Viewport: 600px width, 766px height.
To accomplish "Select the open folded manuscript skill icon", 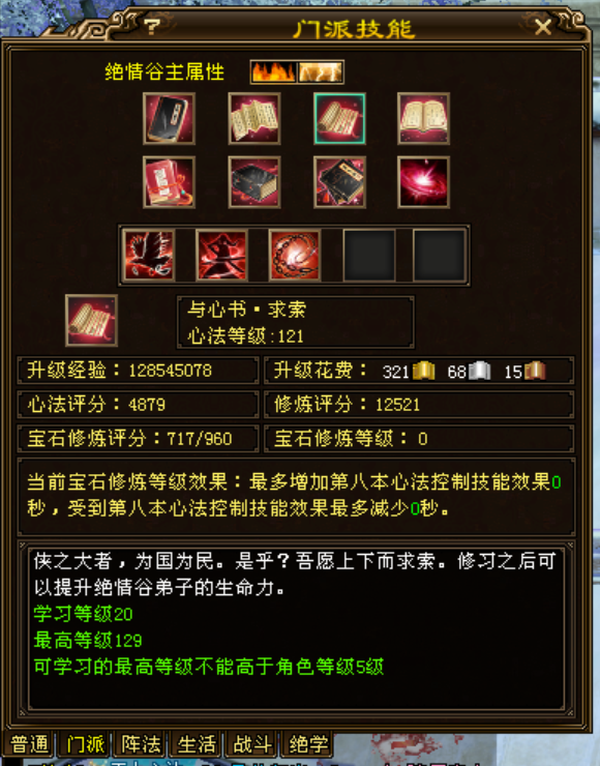I will tap(254, 119).
